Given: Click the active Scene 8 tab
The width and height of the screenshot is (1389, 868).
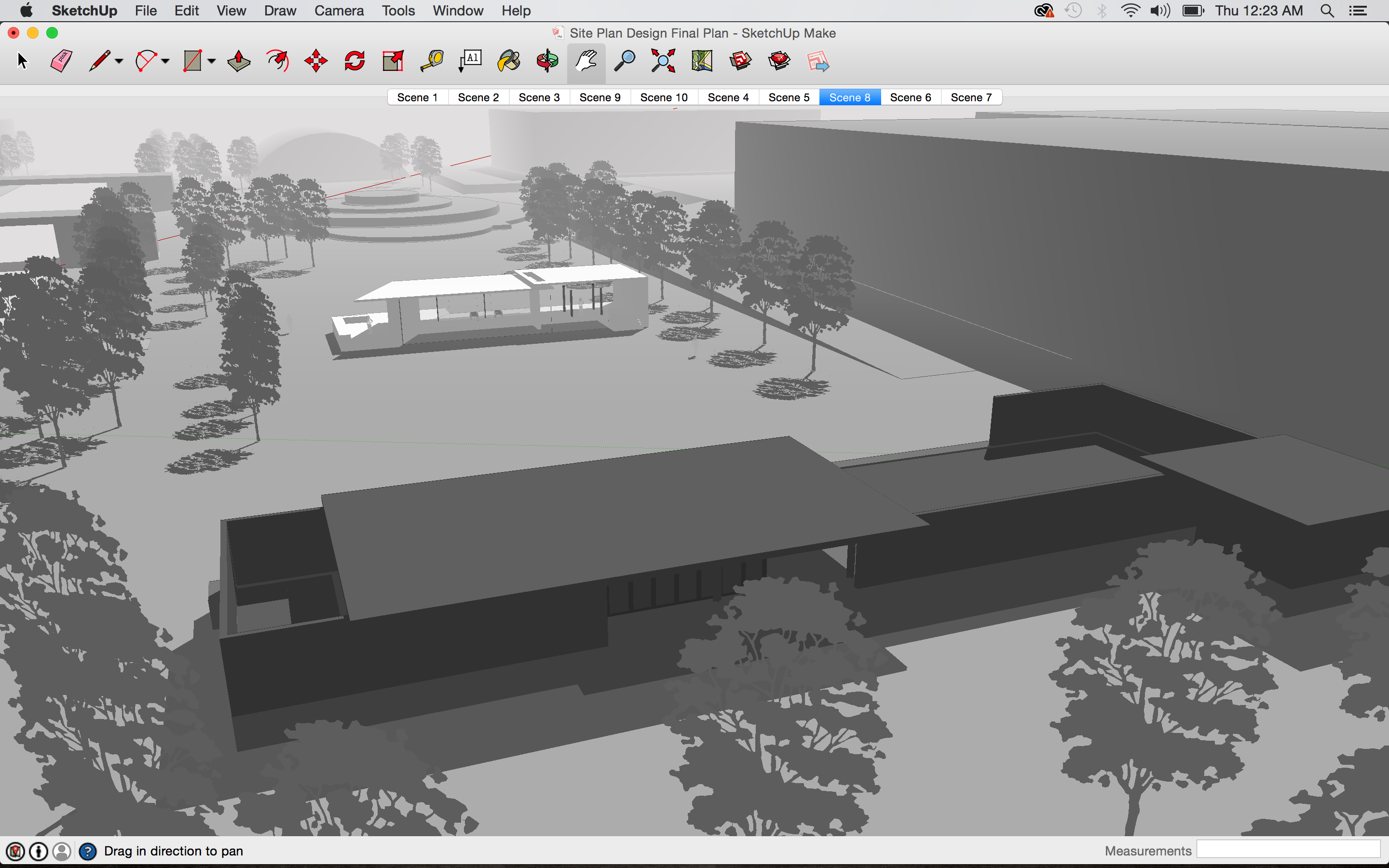Looking at the screenshot, I should (849, 97).
